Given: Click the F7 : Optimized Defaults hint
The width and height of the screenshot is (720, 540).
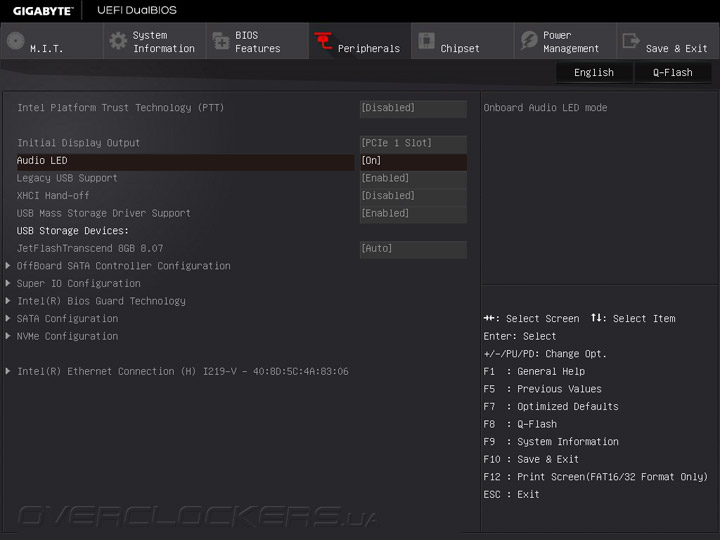Looking at the screenshot, I should pos(551,406).
